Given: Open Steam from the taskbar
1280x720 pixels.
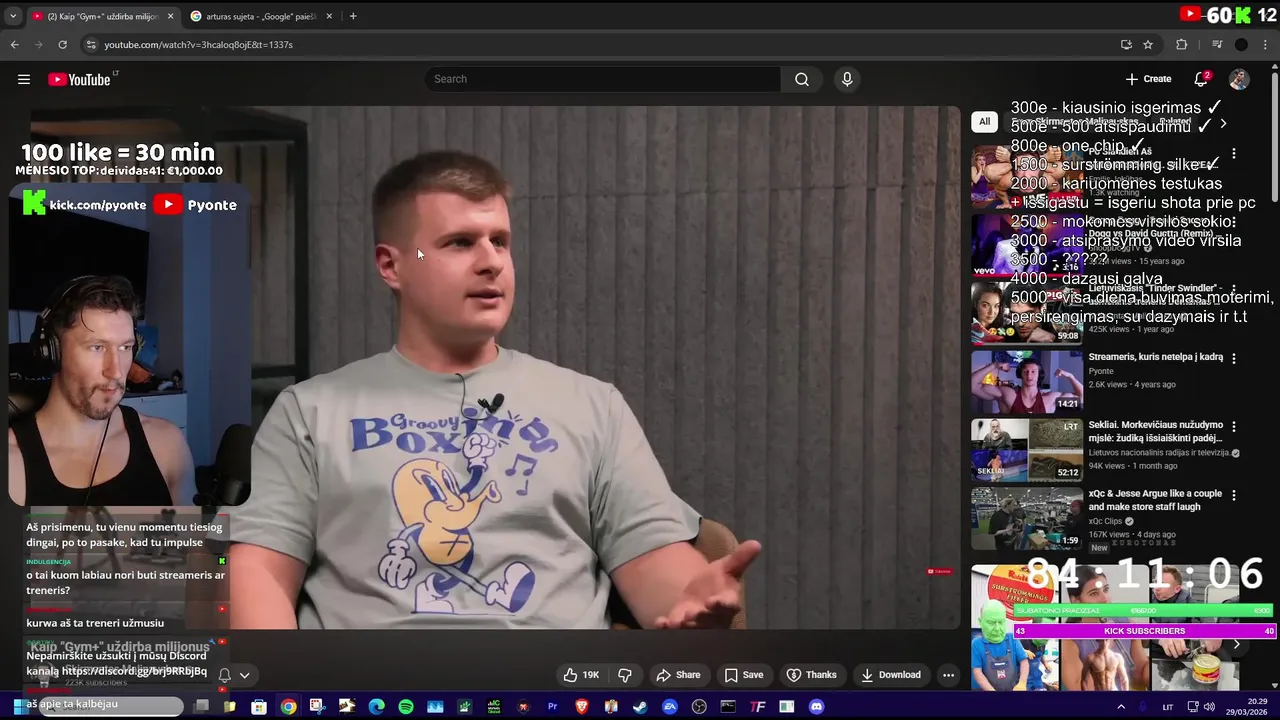Looking at the screenshot, I should [640, 707].
